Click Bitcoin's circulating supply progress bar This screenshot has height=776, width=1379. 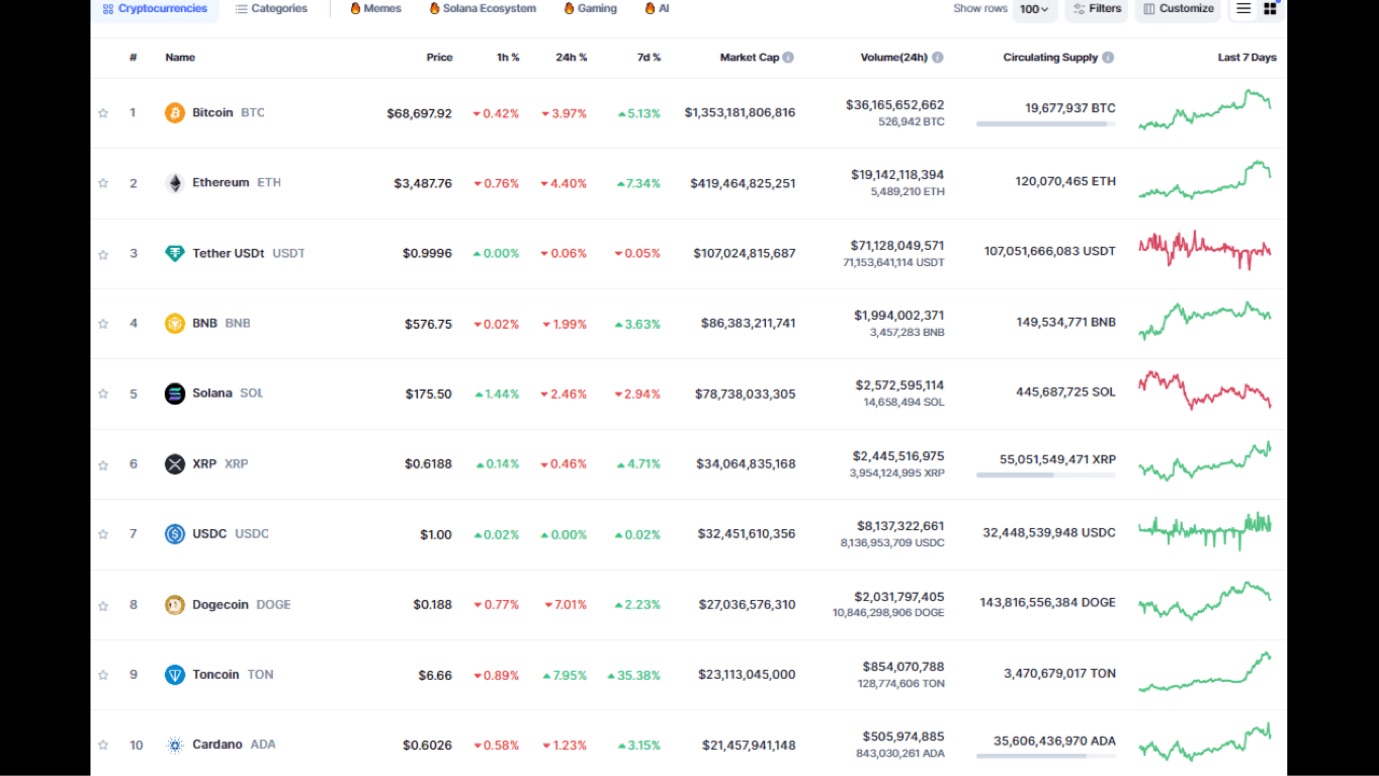1045,124
